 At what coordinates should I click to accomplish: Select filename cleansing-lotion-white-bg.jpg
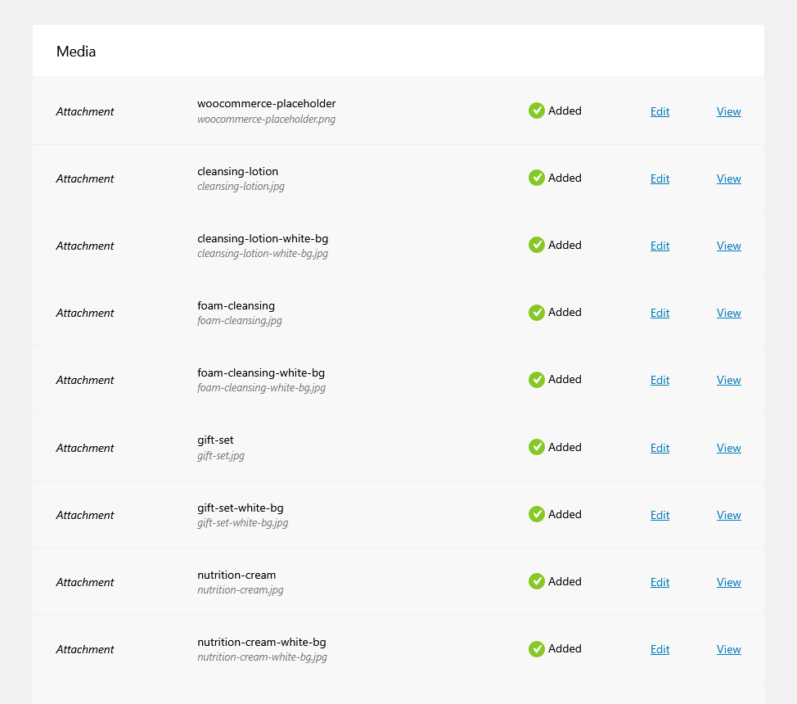(x=262, y=253)
